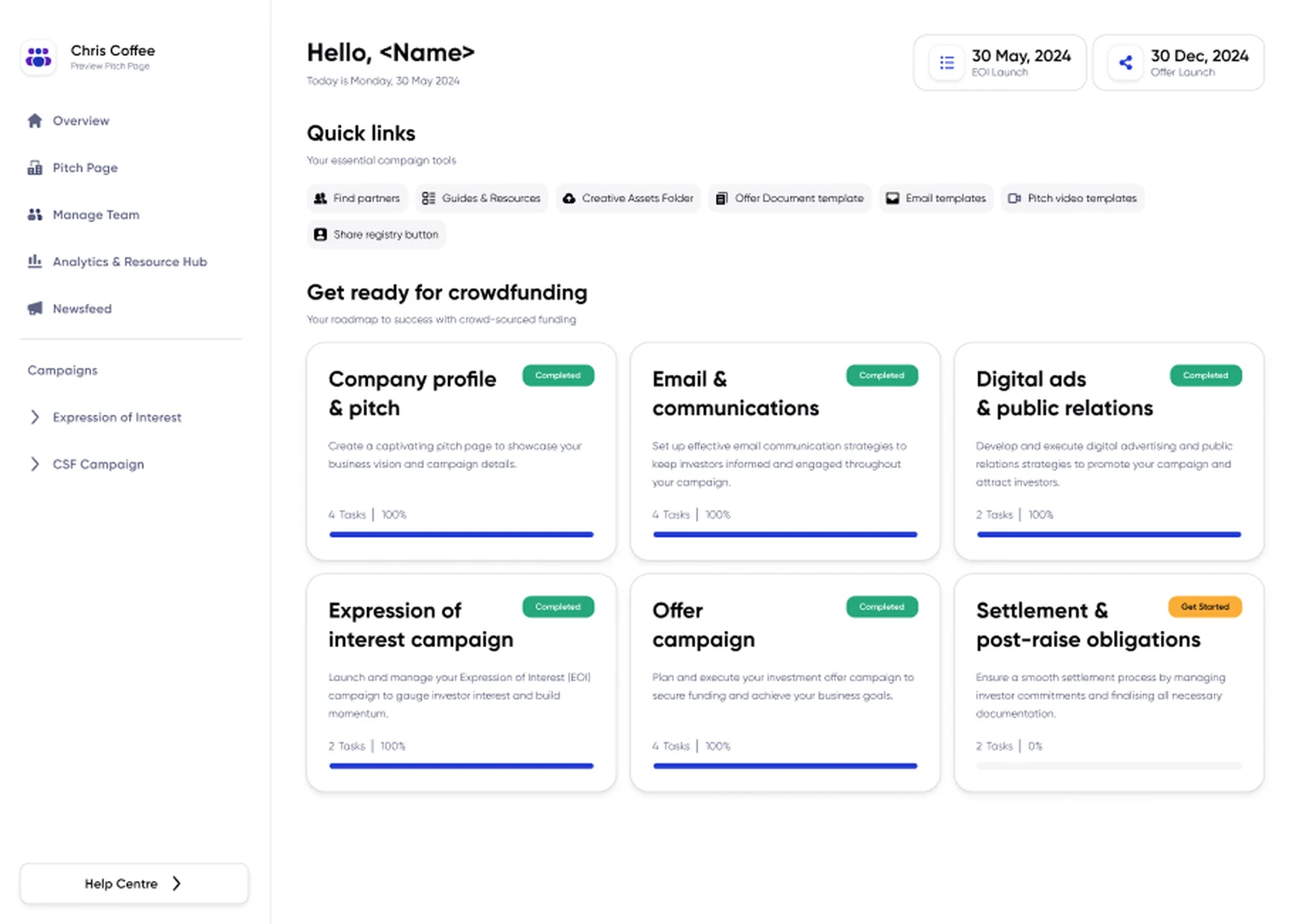
Task: Click Completed badge on Expression of interest card
Action: coord(558,607)
